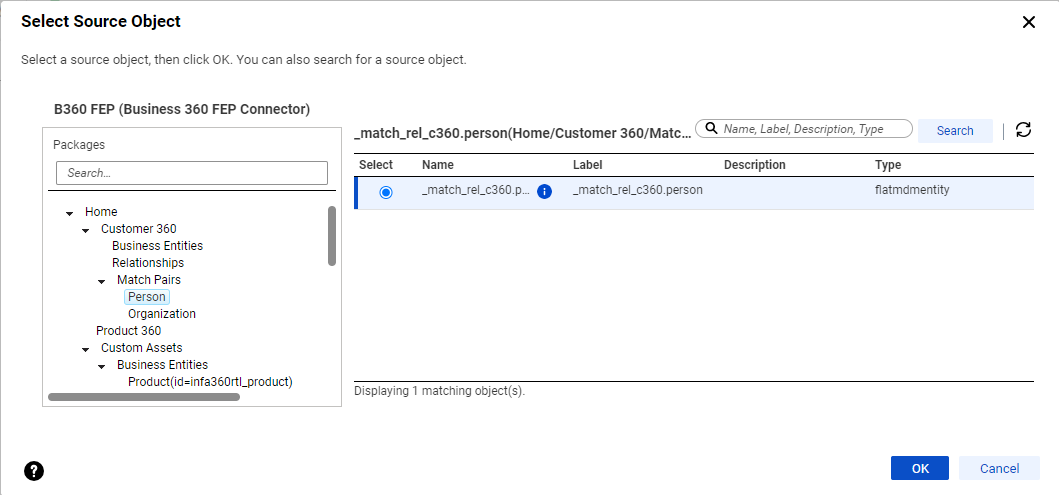Viewport: 1059px width, 495px height.
Task: Select Relationships in Customer 360
Action: [148, 263]
